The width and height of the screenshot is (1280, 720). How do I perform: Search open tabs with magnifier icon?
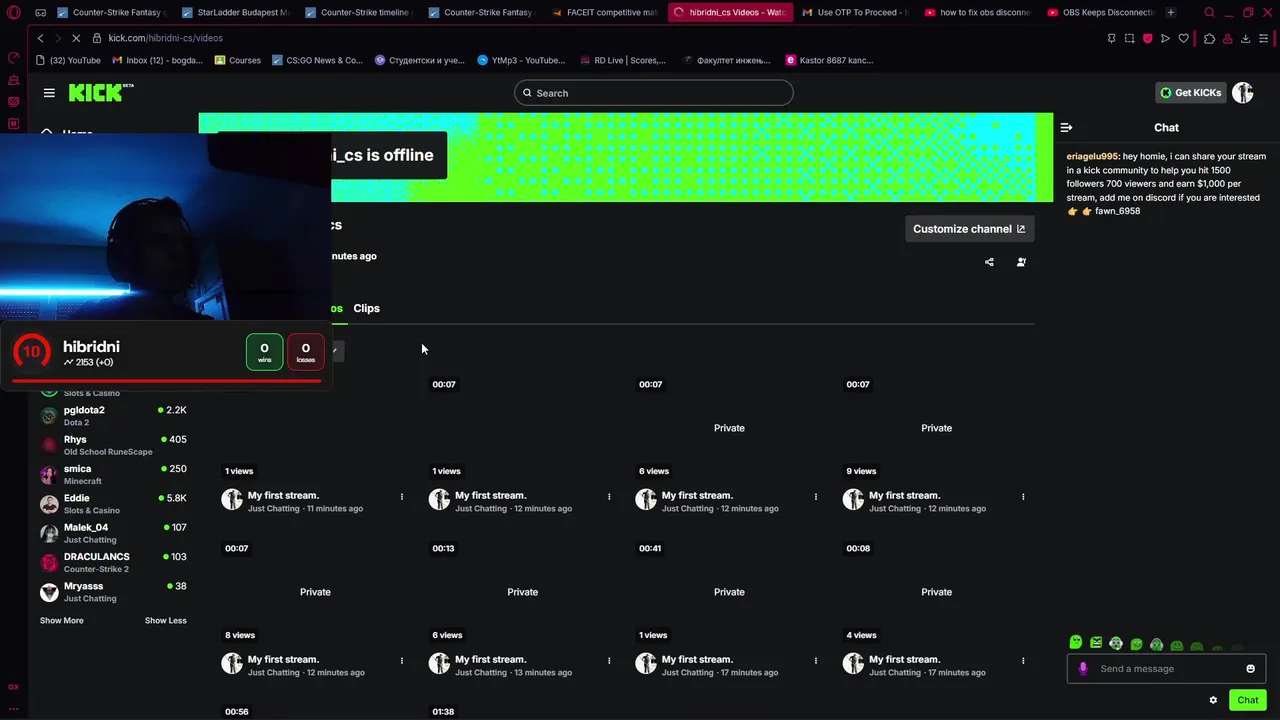tap(1209, 13)
